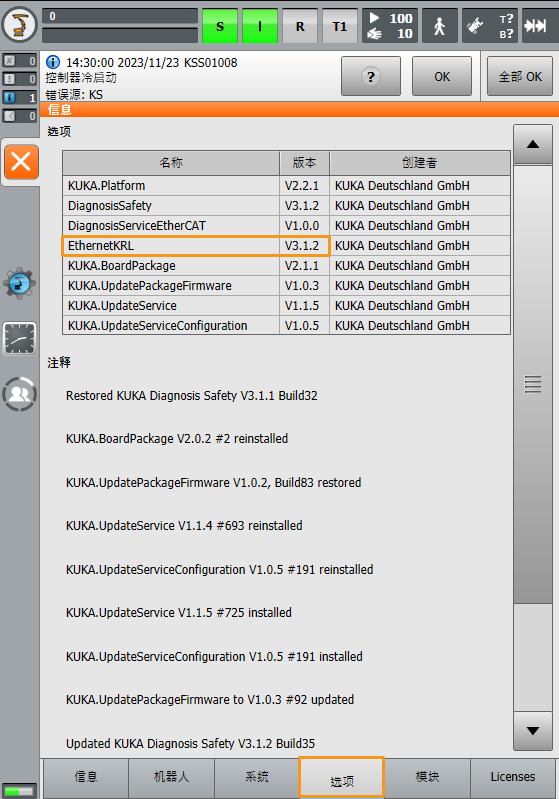
Task: Open the incremental jogging icon
Action: point(536,25)
